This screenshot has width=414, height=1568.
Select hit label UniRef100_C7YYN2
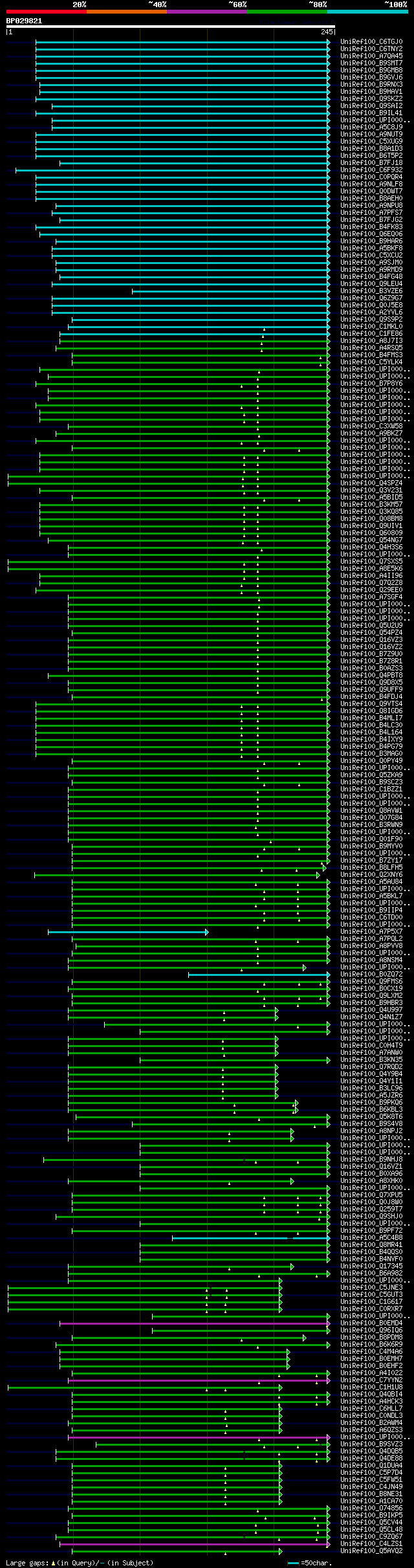371,1380
